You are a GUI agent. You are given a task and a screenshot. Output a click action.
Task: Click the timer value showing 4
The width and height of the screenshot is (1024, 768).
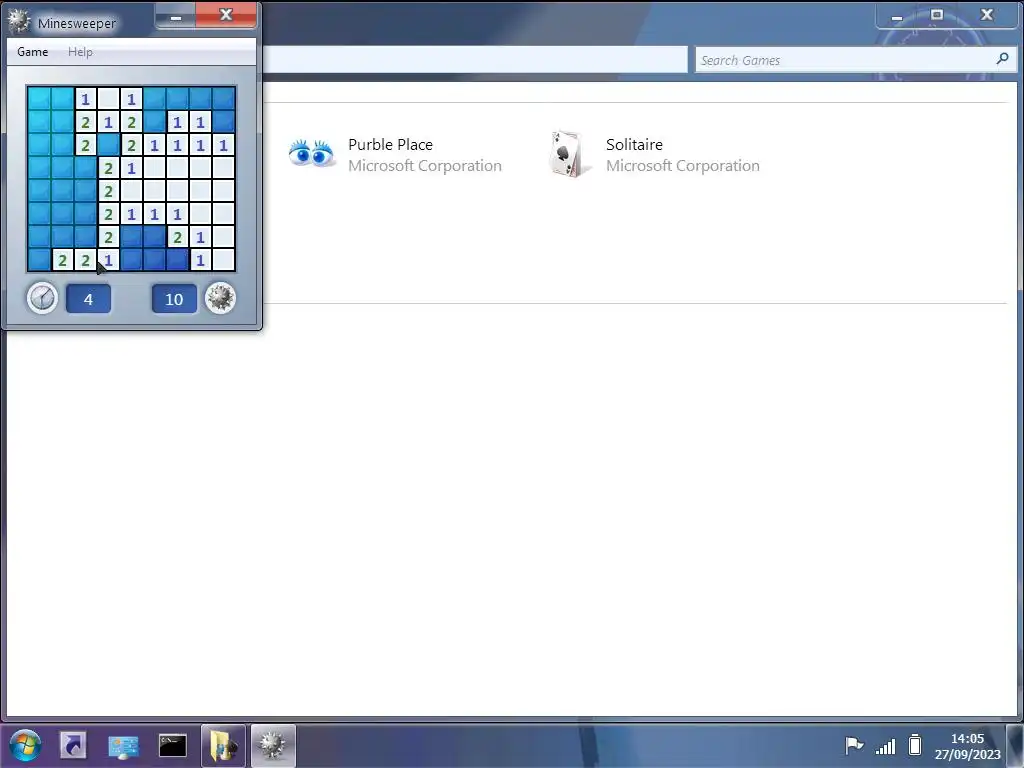point(89,299)
